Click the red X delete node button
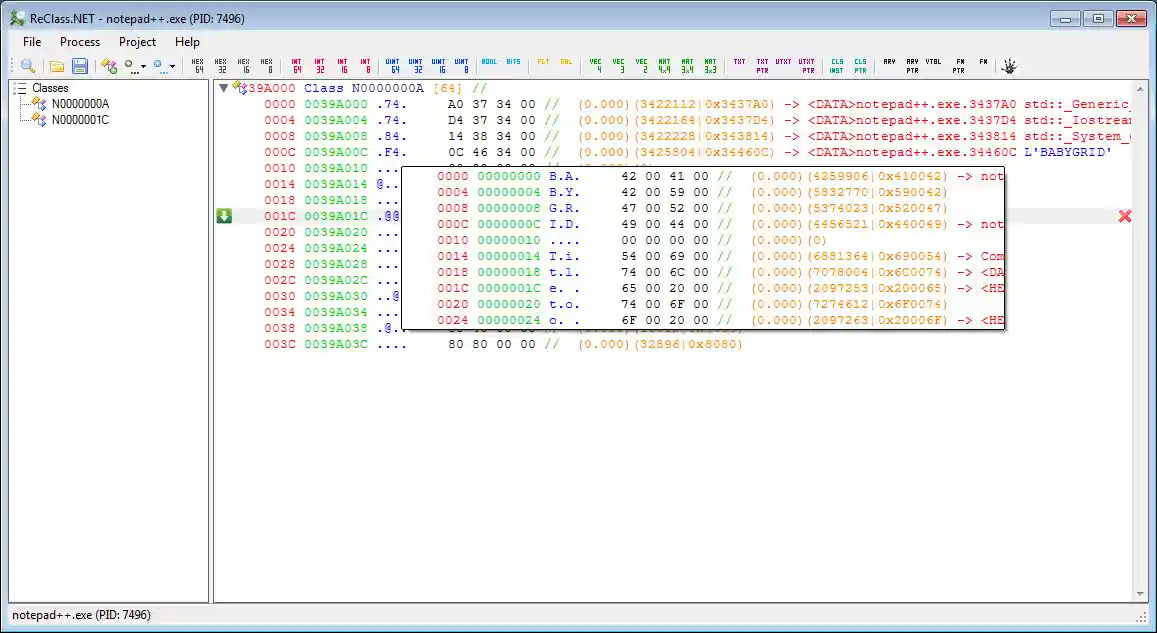Screen dimensions: 1157x633 click(1124, 216)
